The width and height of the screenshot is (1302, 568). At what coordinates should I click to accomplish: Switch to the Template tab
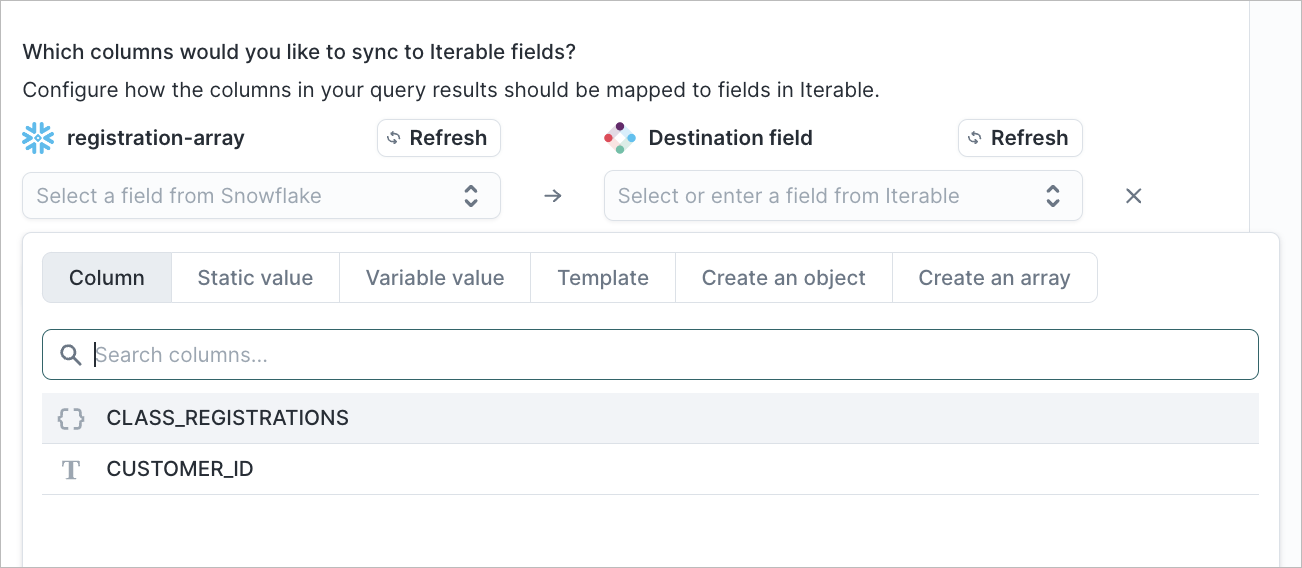pyautogui.click(x=603, y=278)
